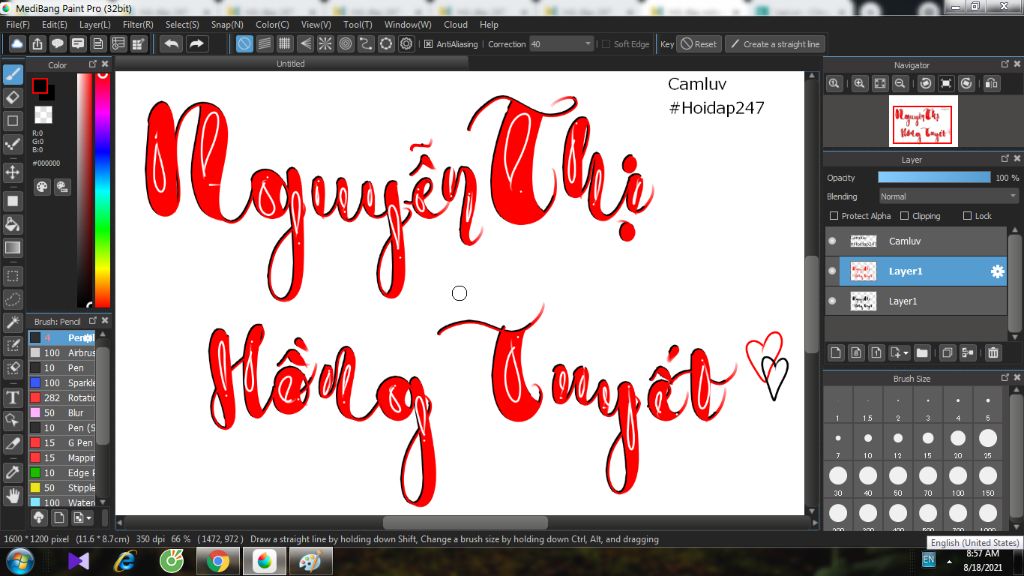Select the Brush tool in left toolbar

(12, 74)
